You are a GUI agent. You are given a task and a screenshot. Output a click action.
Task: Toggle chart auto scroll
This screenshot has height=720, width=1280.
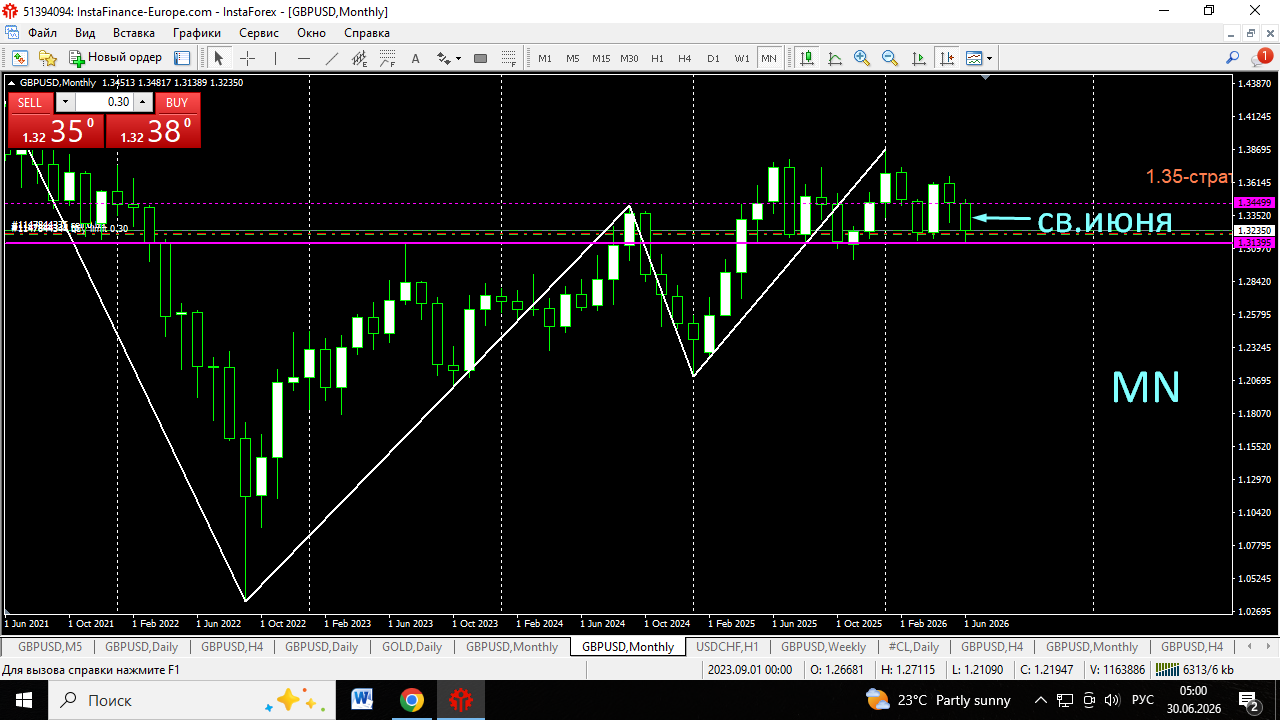click(x=918, y=58)
